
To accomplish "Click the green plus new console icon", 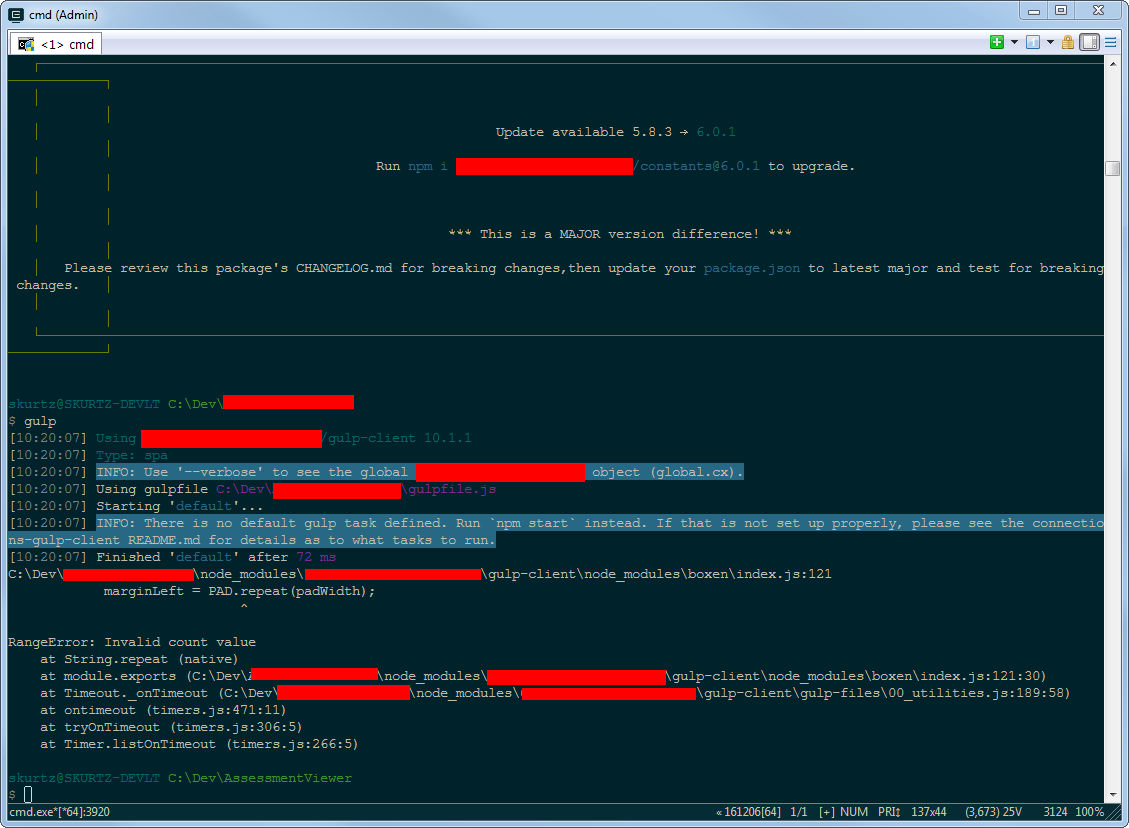I will (997, 42).
